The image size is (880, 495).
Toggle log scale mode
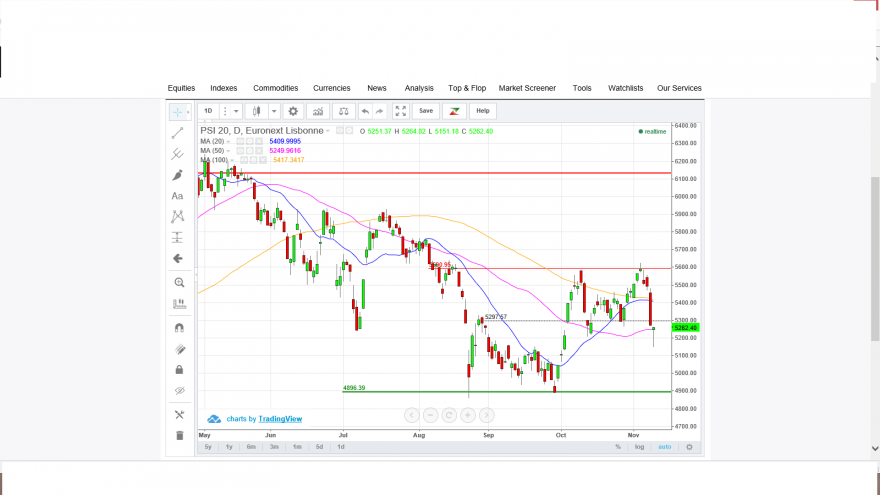639,447
